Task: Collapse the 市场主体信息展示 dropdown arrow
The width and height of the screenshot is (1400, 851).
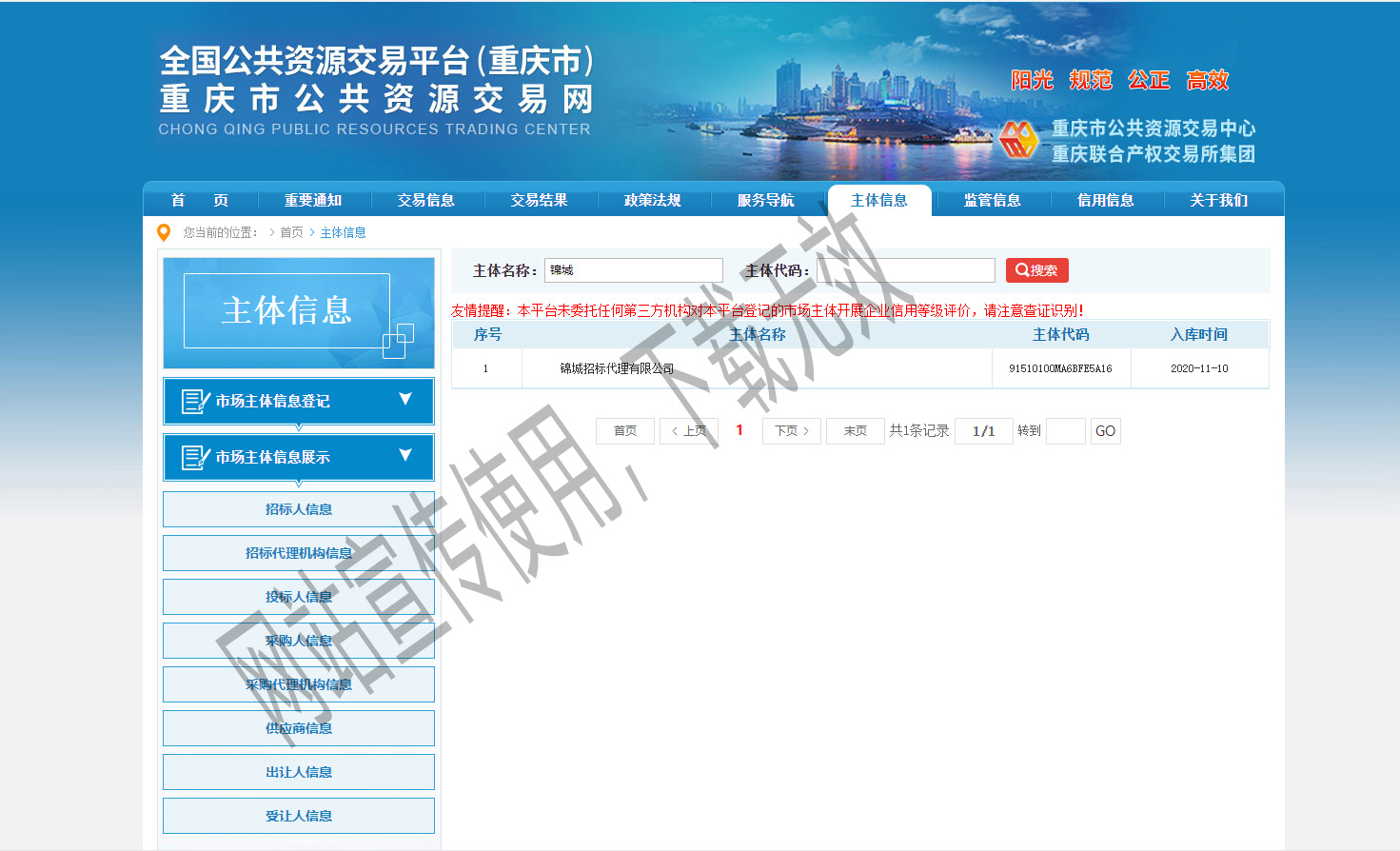Action: pos(405,456)
